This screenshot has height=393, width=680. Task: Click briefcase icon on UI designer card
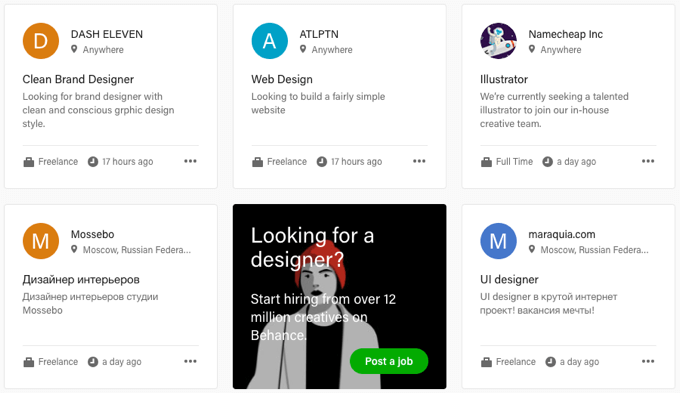486,362
